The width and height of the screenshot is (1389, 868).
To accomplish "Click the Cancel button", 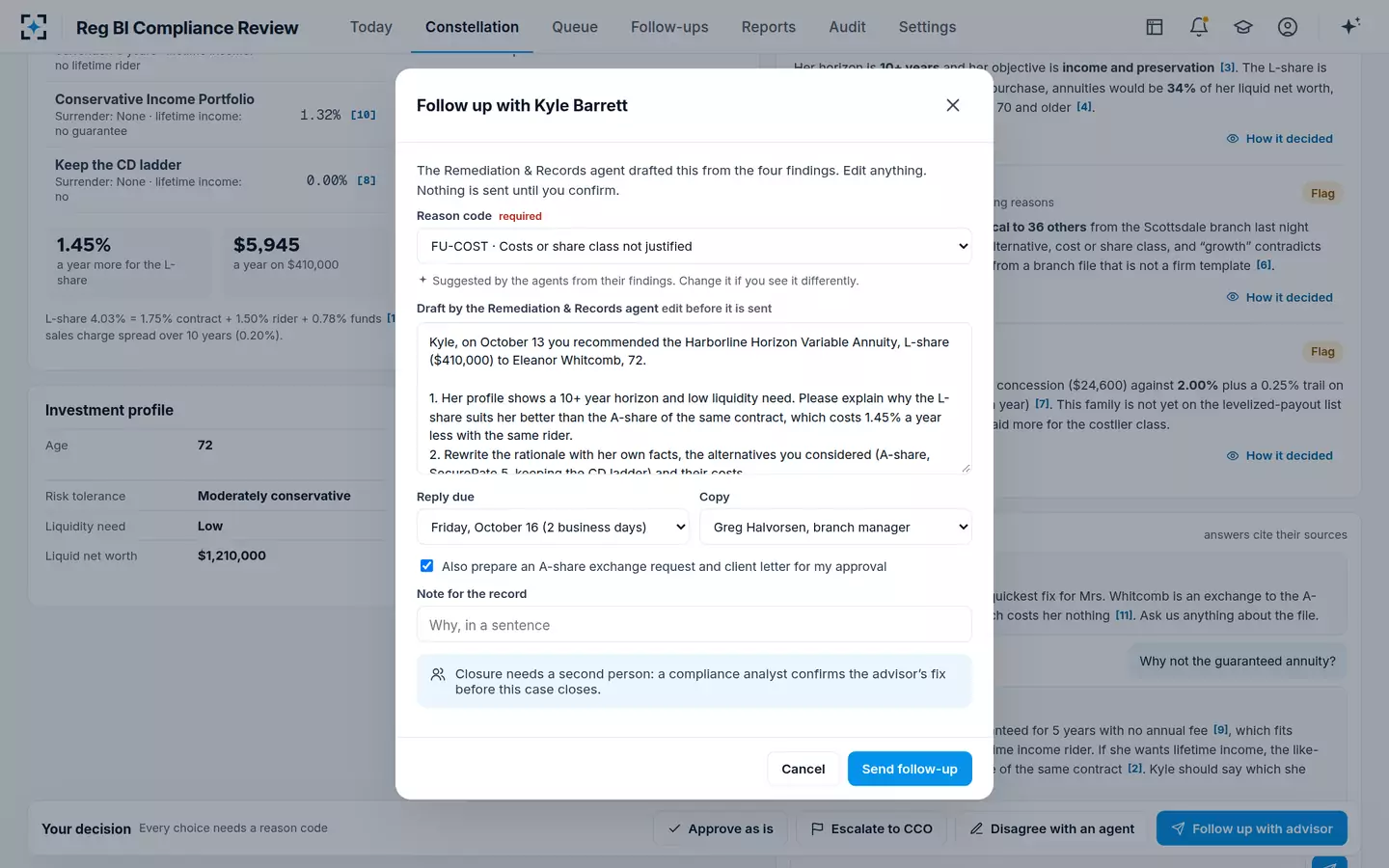I will point(803,769).
